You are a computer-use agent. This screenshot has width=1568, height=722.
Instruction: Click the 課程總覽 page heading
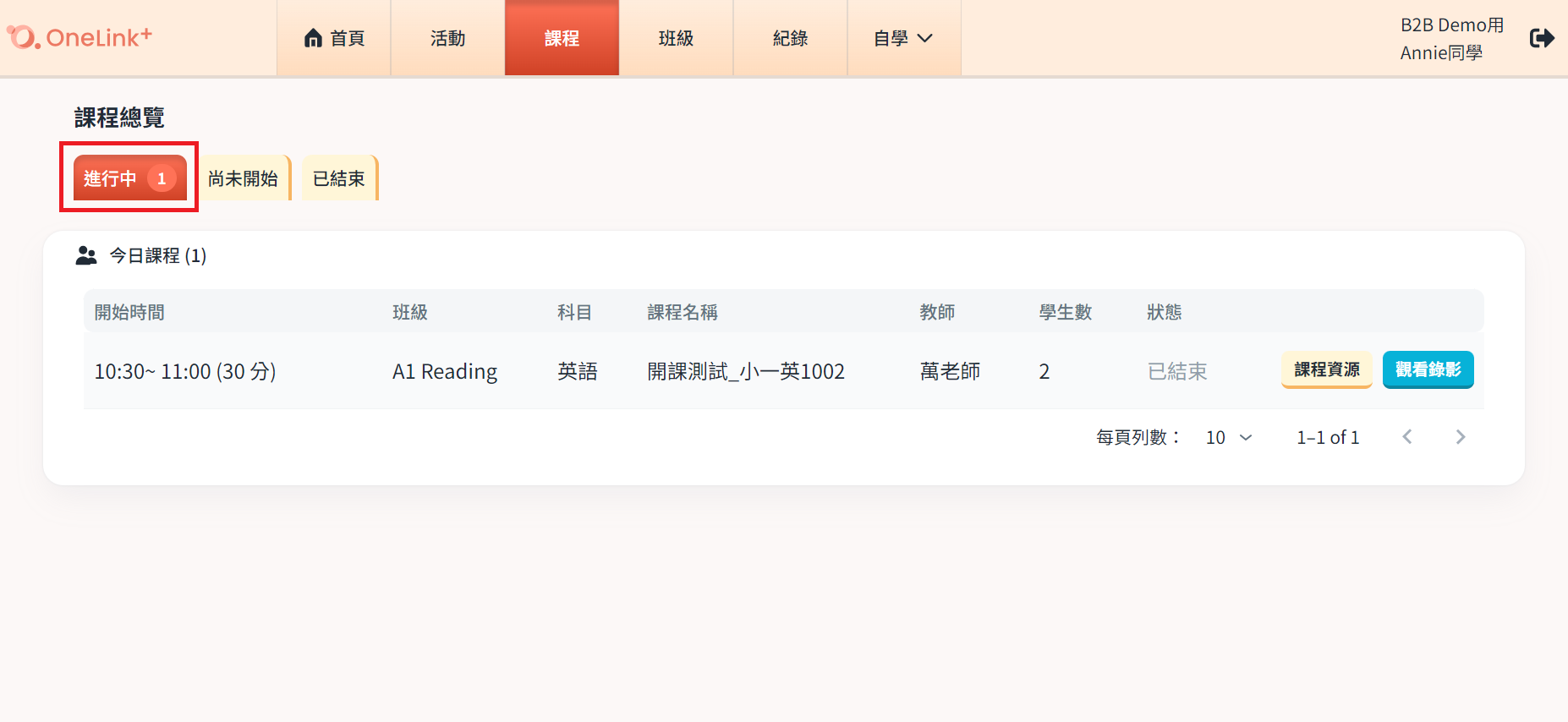click(x=119, y=118)
